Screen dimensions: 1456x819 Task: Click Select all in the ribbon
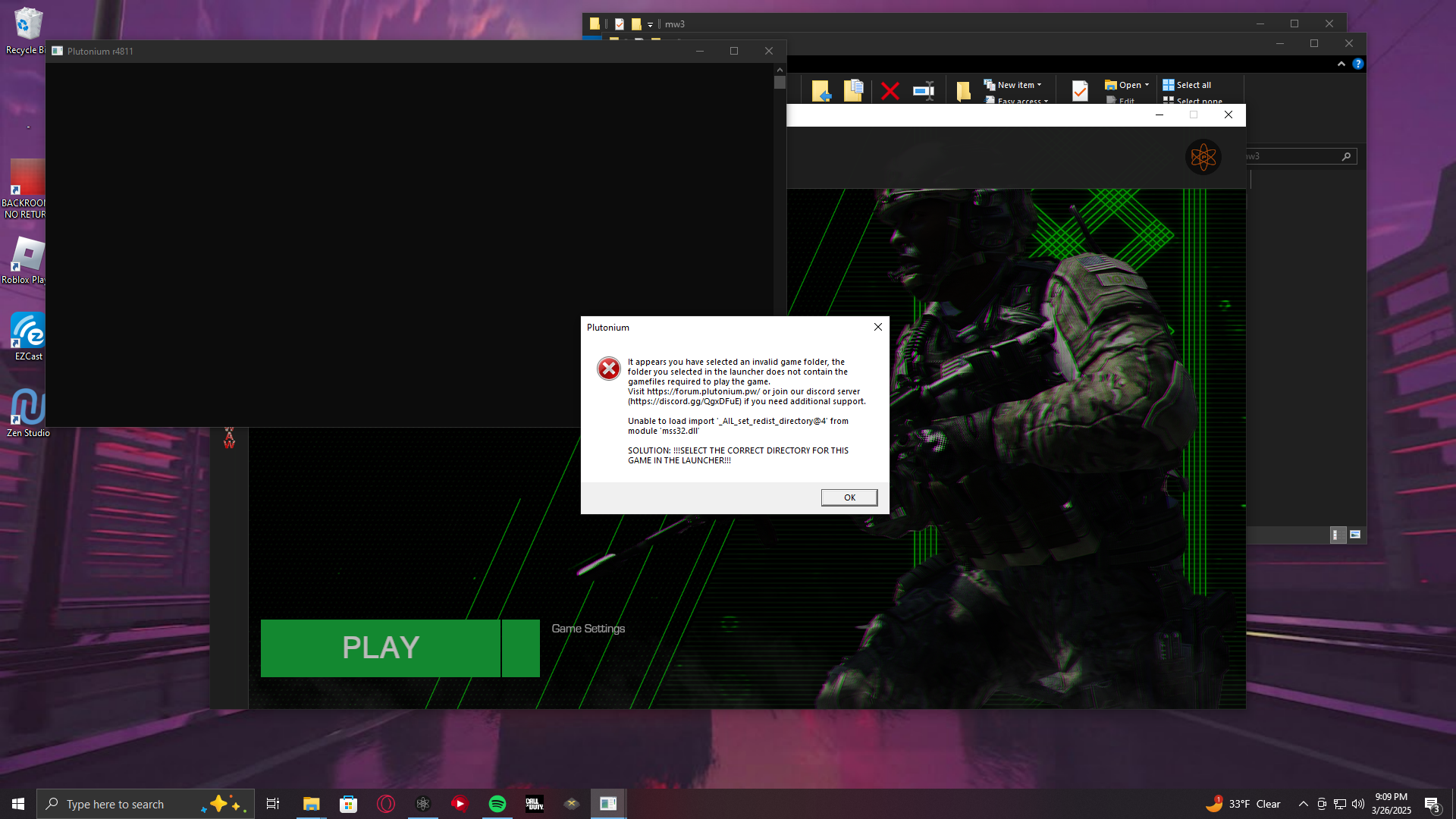(x=1188, y=85)
